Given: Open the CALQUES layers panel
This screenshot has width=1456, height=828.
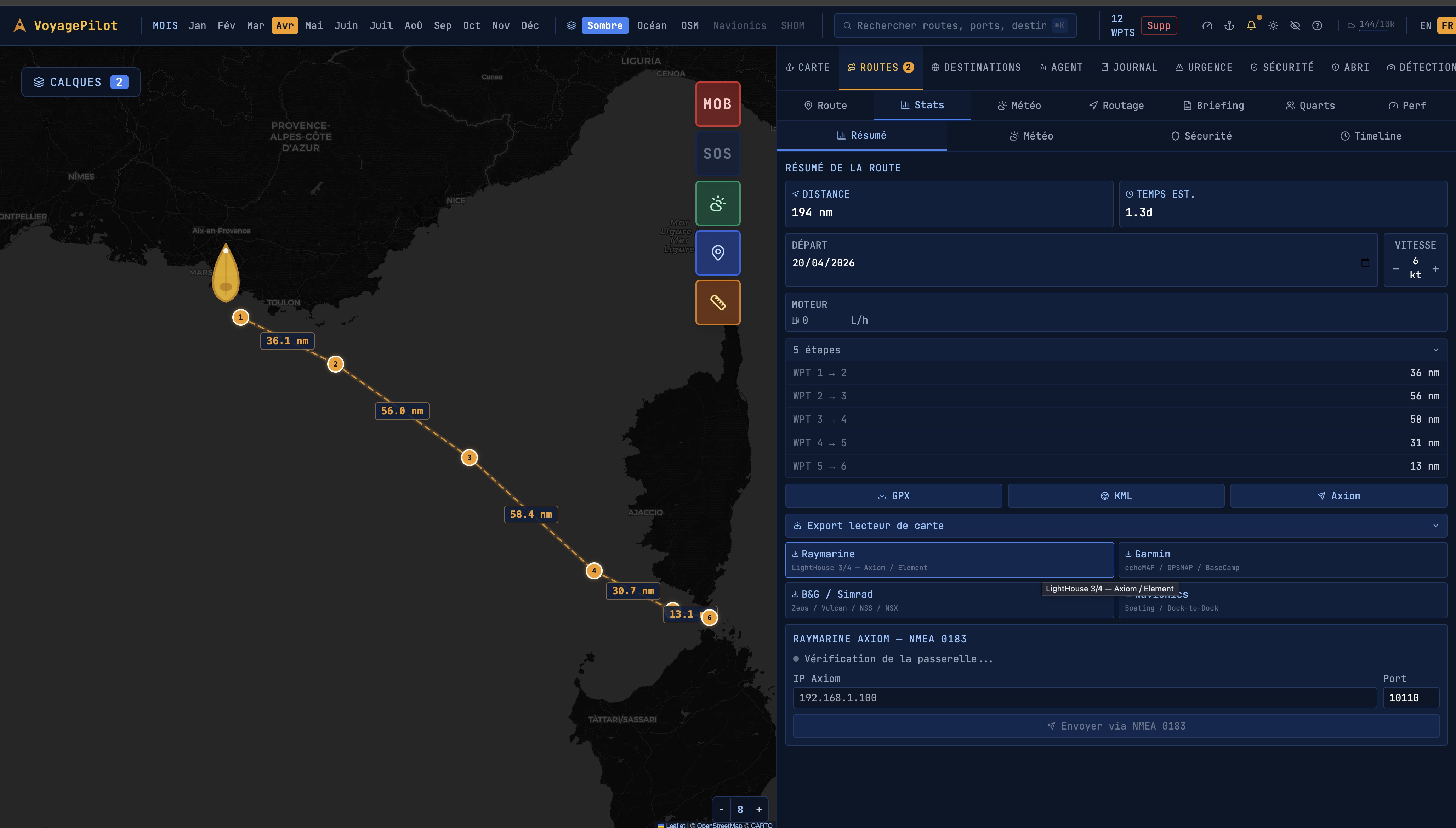Looking at the screenshot, I should click(x=81, y=82).
